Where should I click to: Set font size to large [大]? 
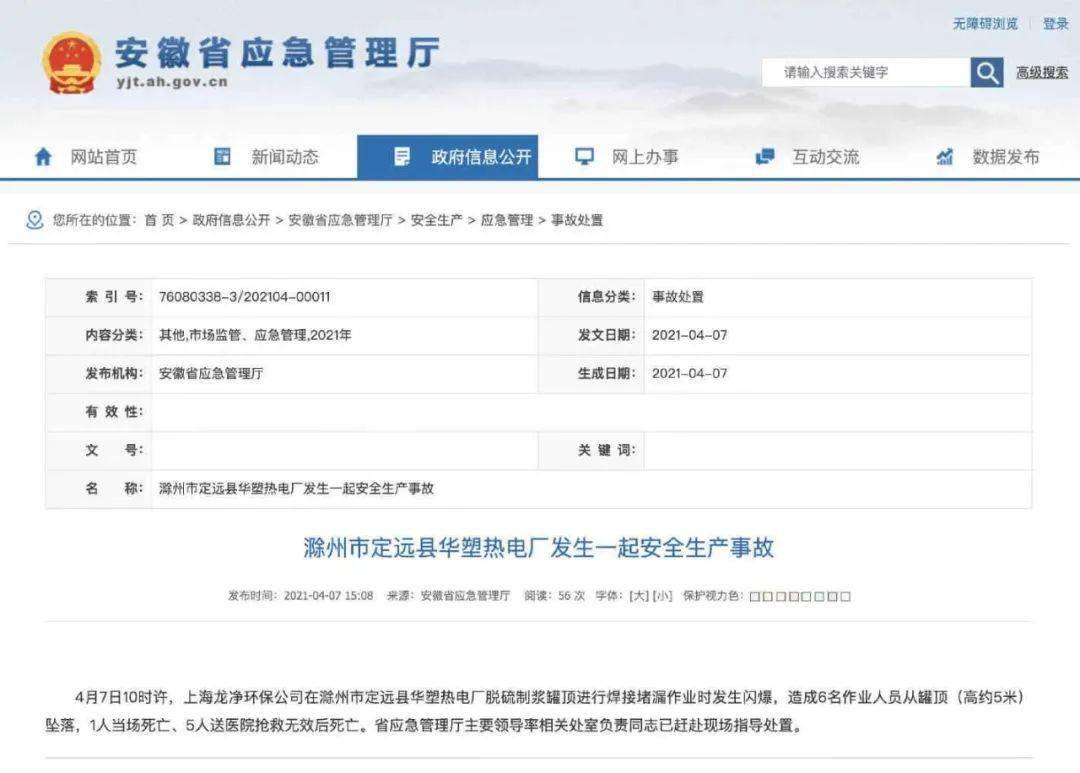point(638,596)
